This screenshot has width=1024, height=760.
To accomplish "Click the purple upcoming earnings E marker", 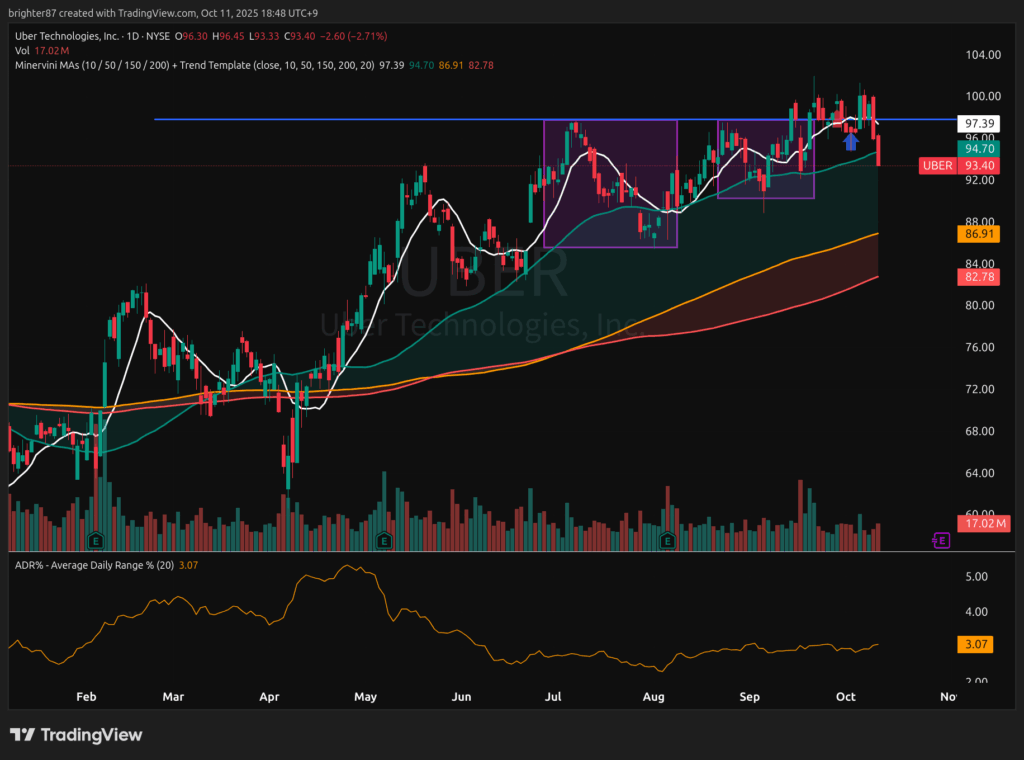I will coord(940,540).
